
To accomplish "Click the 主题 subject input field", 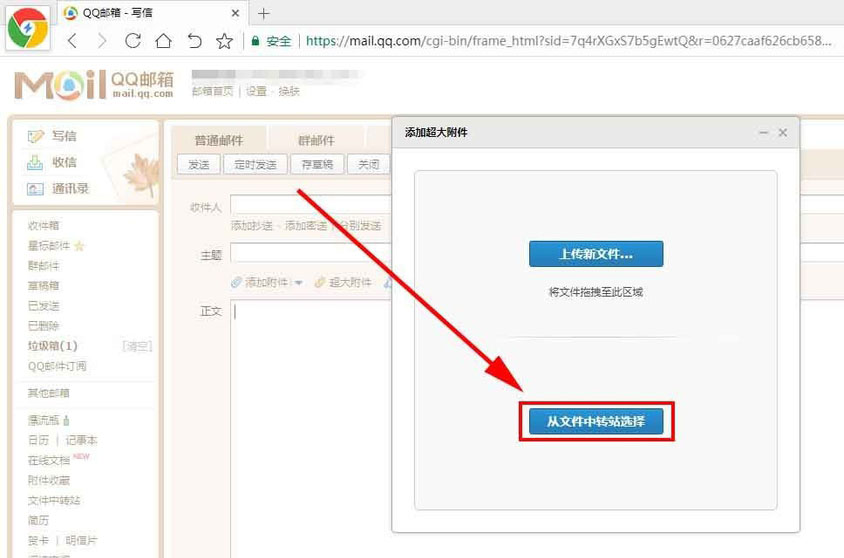I will [311, 253].
